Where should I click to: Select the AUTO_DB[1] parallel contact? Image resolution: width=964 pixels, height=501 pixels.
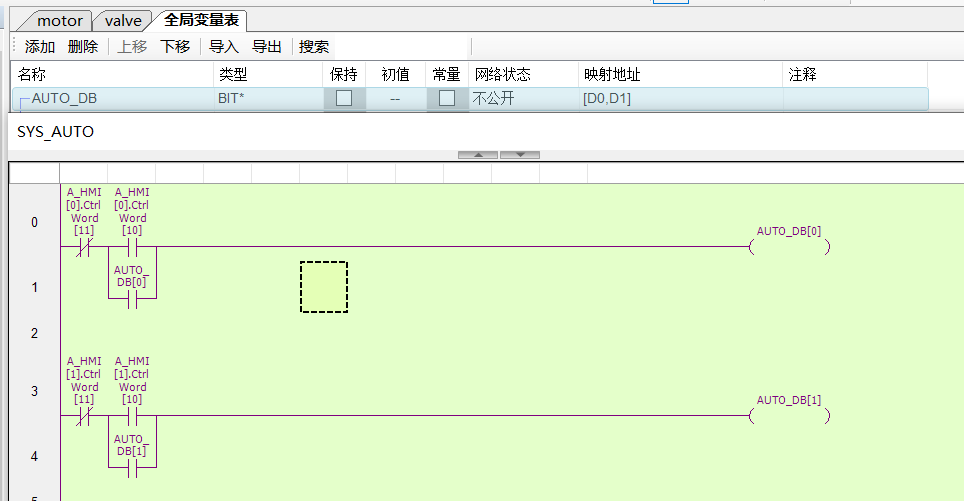click(132, 468)
